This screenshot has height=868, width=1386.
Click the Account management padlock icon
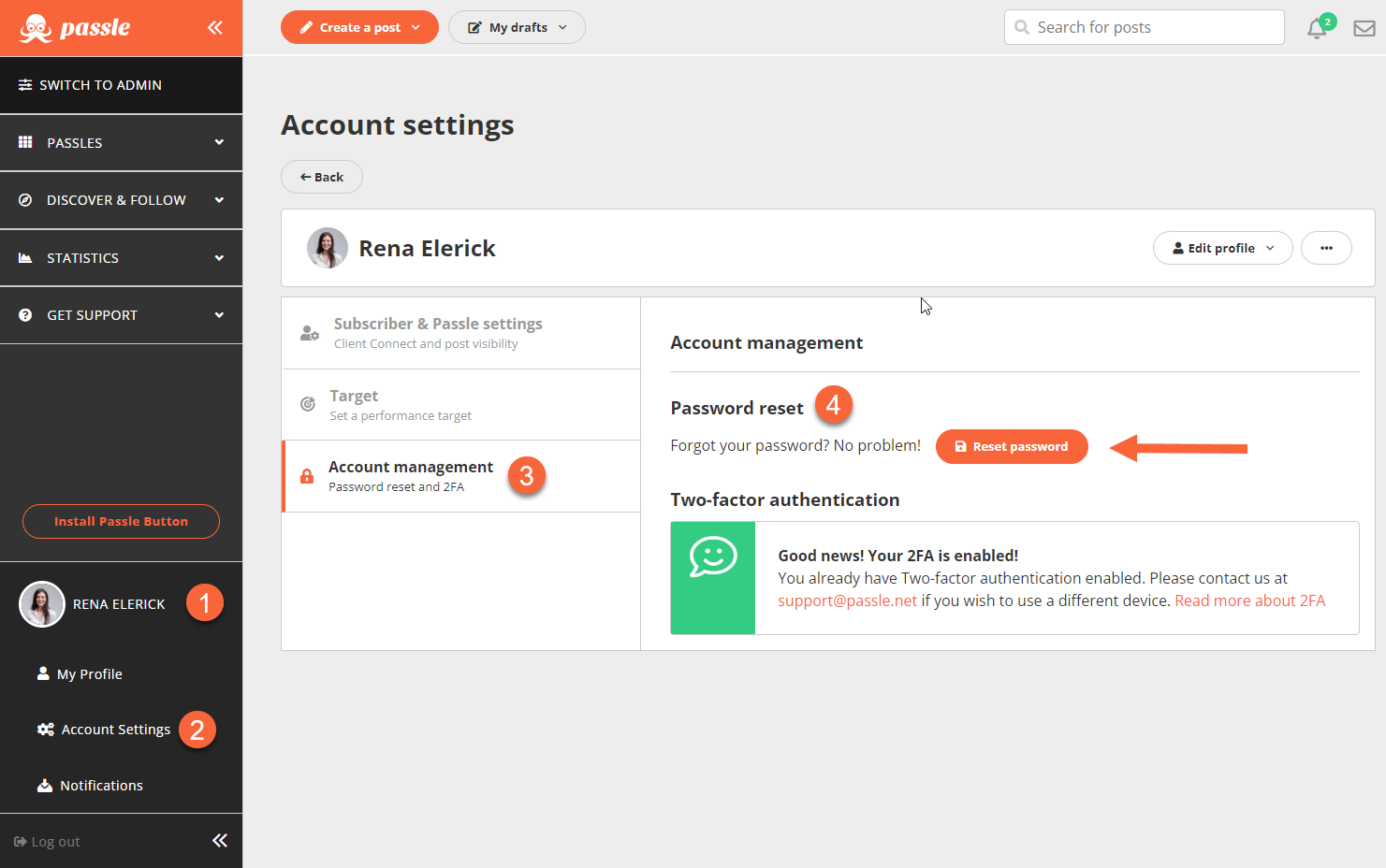(x=306, y=476)
